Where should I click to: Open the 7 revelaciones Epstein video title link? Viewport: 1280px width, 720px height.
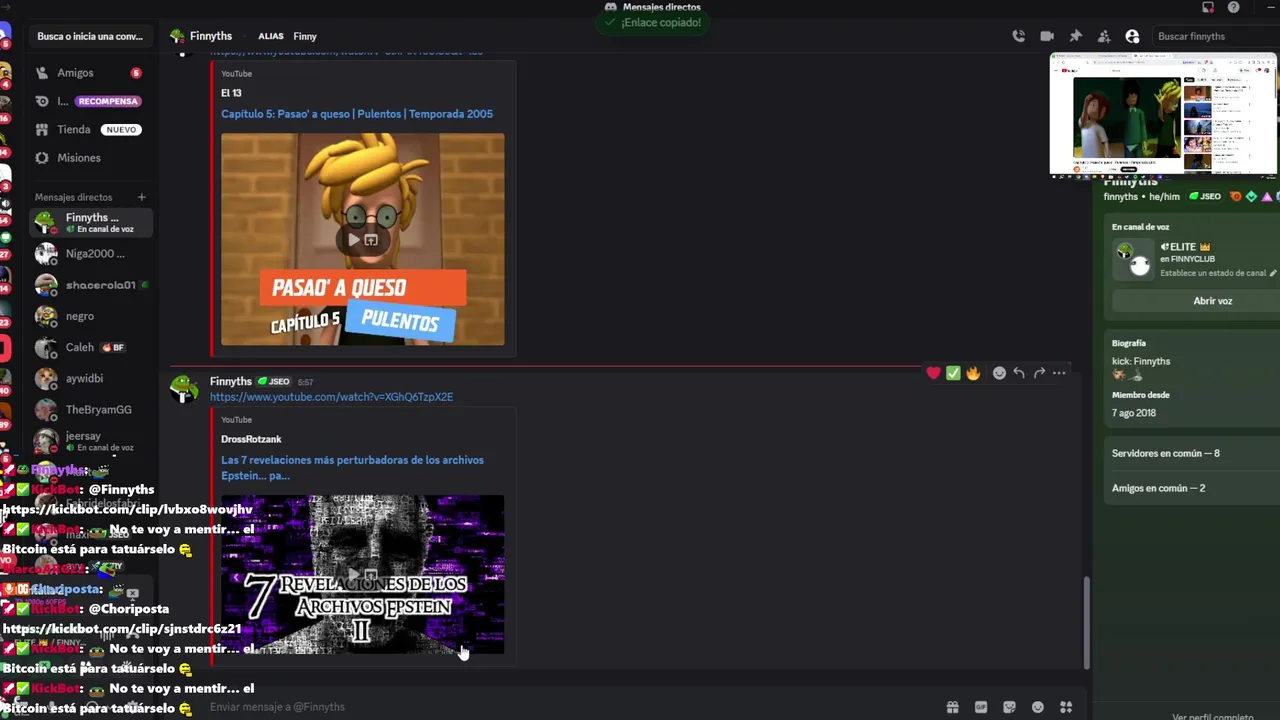pyautogui.click(x=352, y=468)
